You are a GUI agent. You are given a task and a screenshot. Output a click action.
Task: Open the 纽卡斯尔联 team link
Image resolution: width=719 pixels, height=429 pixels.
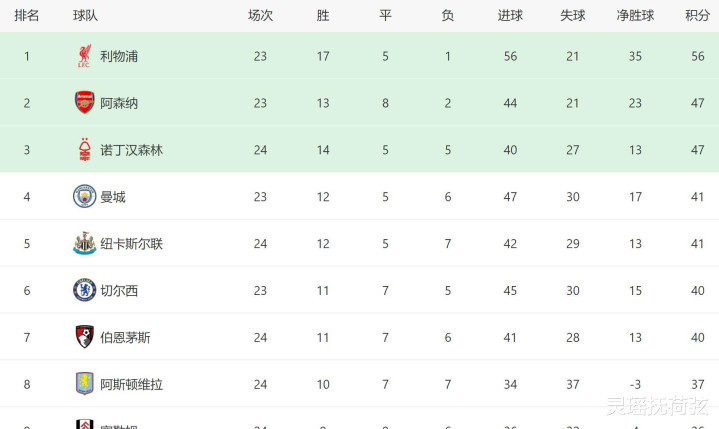tap(132, 243)
